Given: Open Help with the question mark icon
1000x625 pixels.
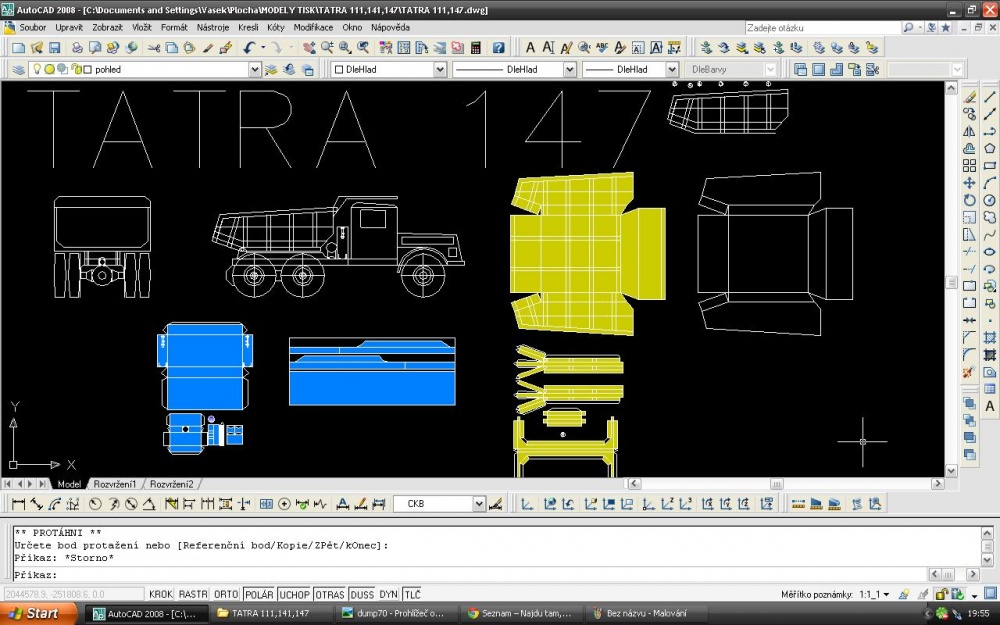Looking at the screenshot, I should 499,48.
